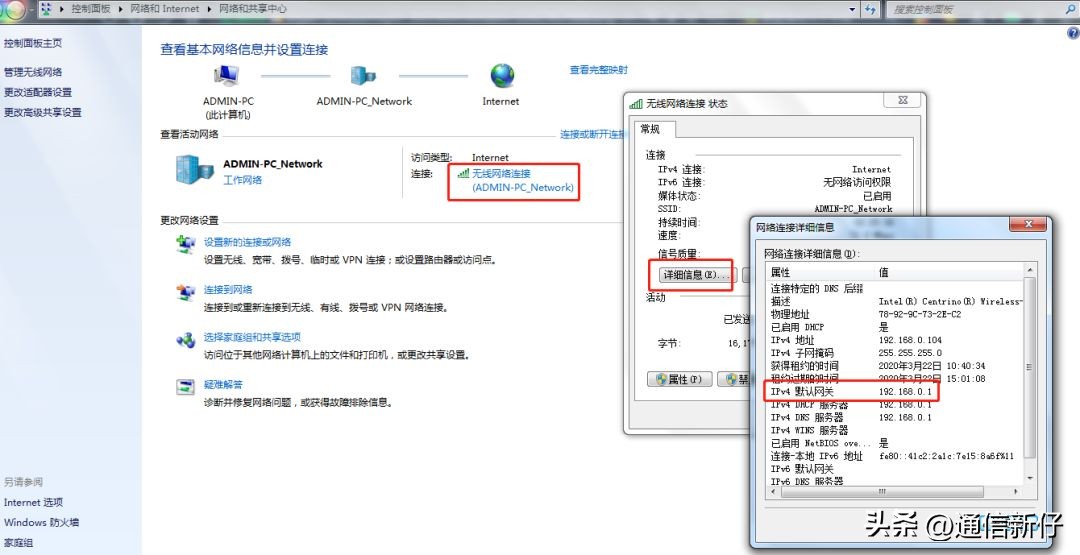Select the 获得租约的时间 row
Image resolution: width=1080 pixels, height=555 pixels.
click(x=895, y=366)
